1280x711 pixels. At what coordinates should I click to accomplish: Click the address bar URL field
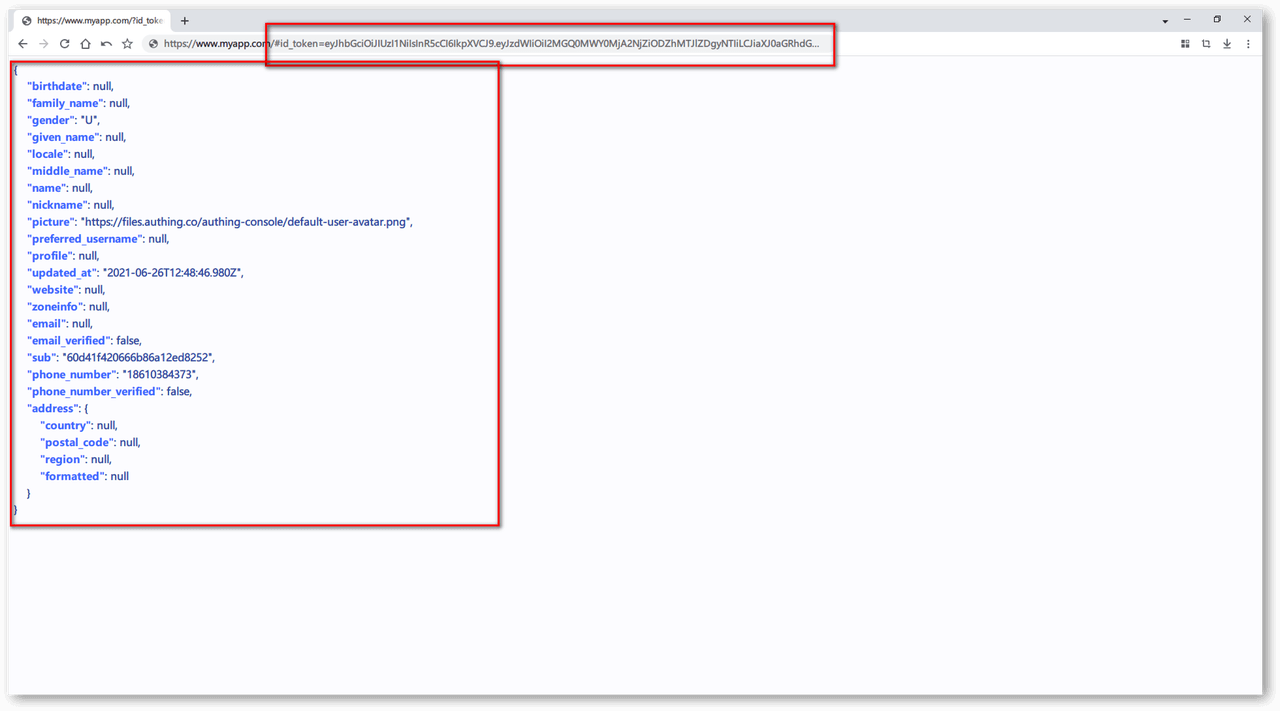(490, 44)
